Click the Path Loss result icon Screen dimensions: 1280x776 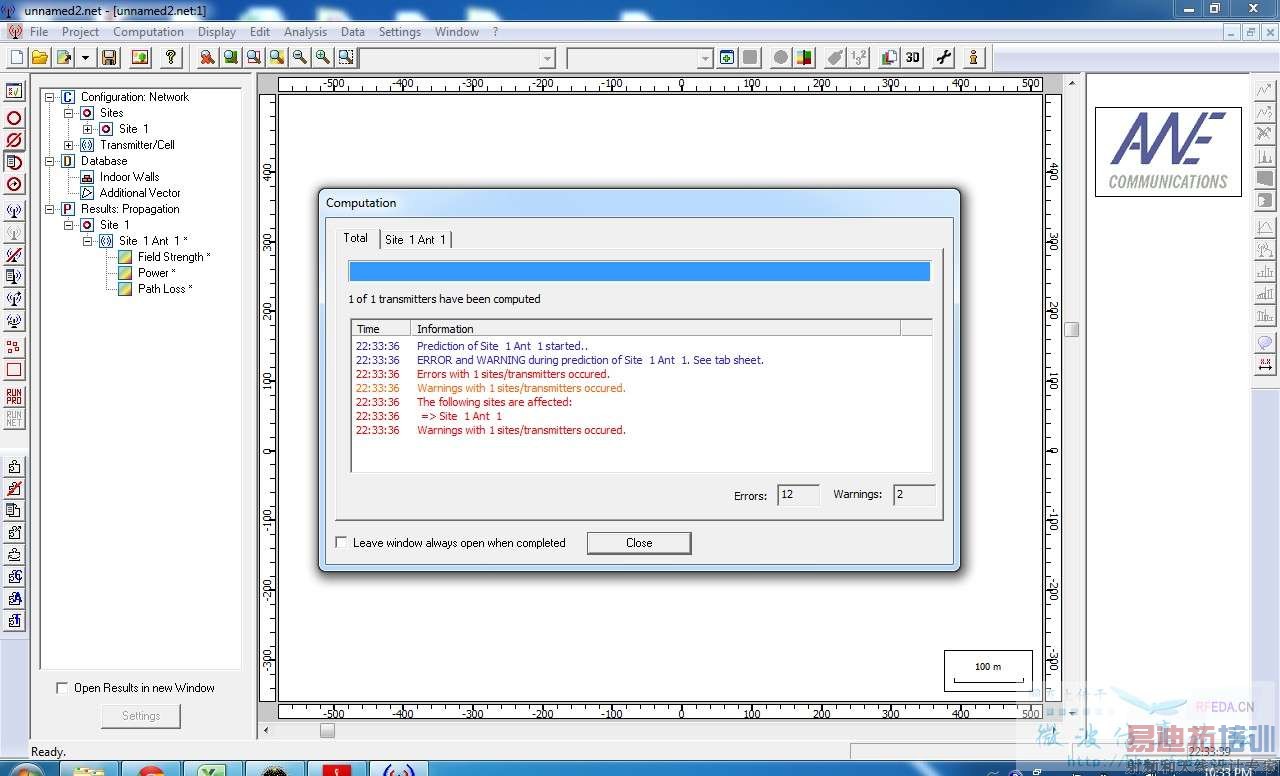125,289
